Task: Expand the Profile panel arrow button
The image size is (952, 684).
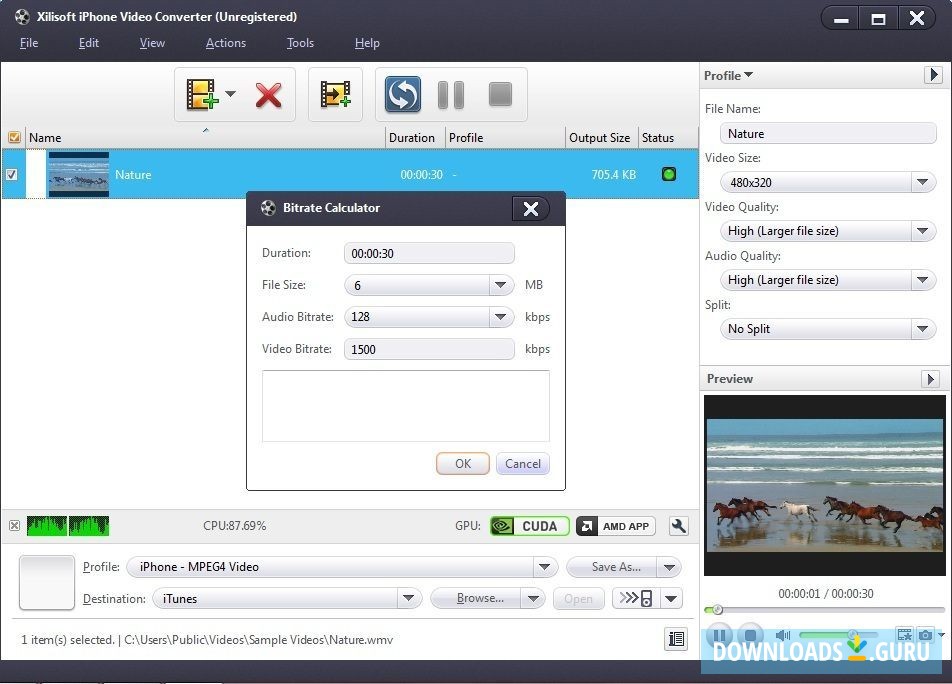Action: tap(933, 75)
